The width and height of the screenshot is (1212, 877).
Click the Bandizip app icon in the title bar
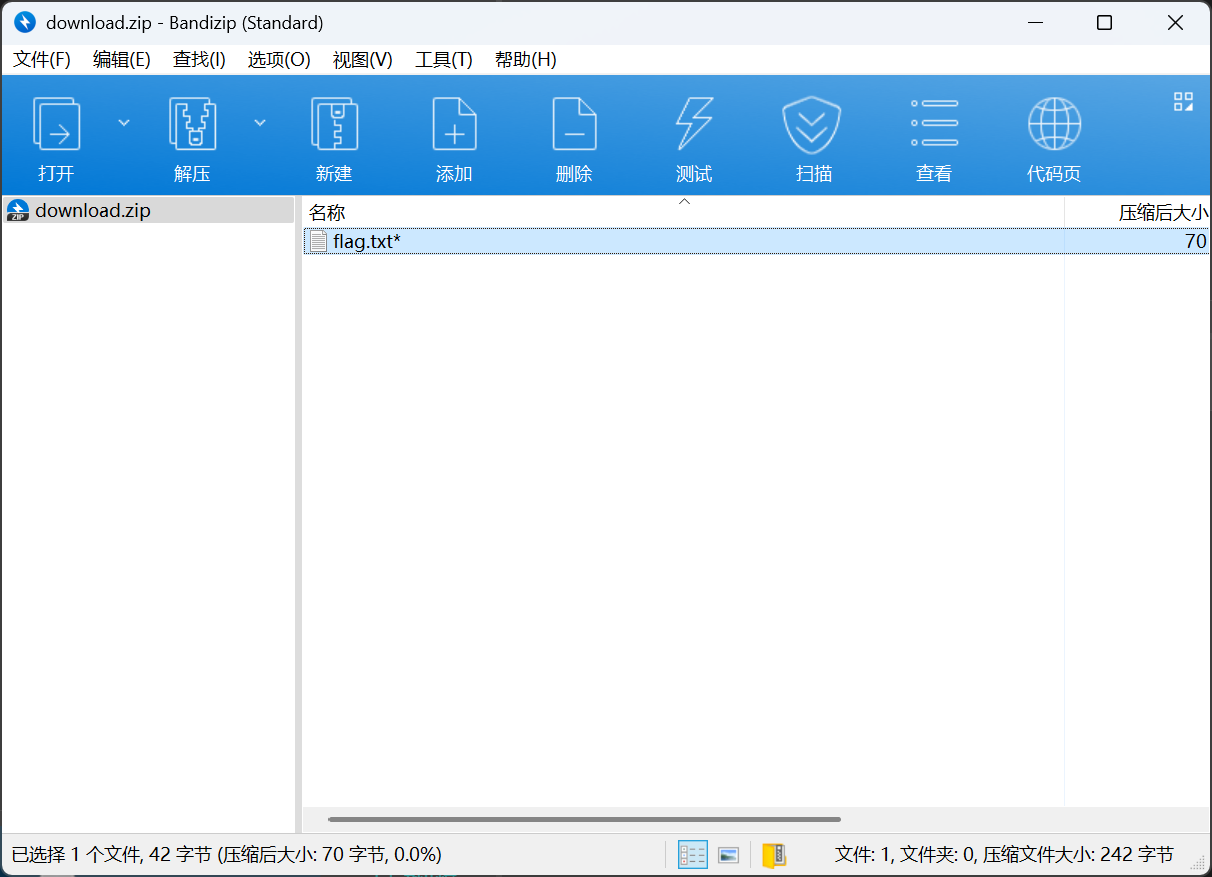(25, 22)
